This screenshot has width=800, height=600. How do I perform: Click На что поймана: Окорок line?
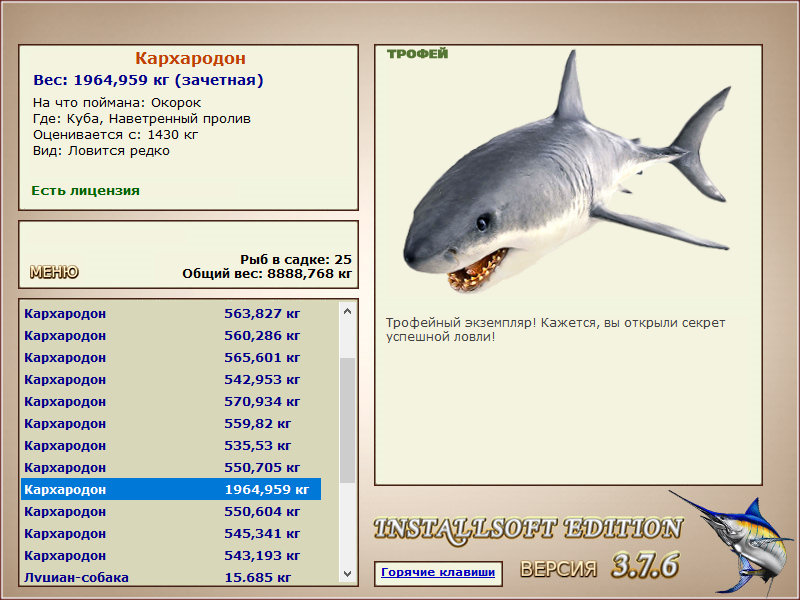click(117, 103)
